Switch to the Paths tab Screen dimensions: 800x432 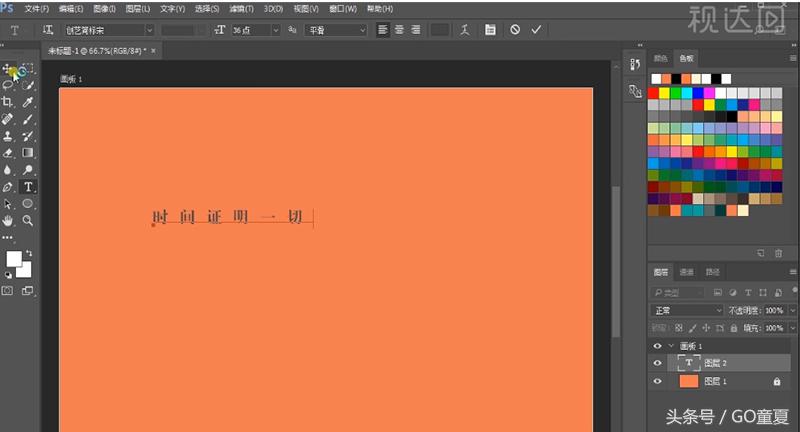coord(712,272)
